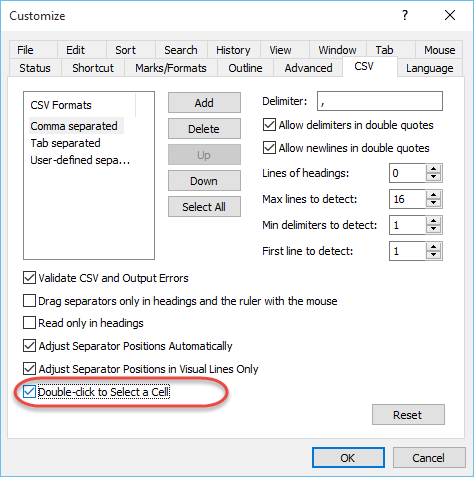Image resolution: width=474 pixels, height=477 pixels.
Task: Click the Add button
Action: (204, 103)
